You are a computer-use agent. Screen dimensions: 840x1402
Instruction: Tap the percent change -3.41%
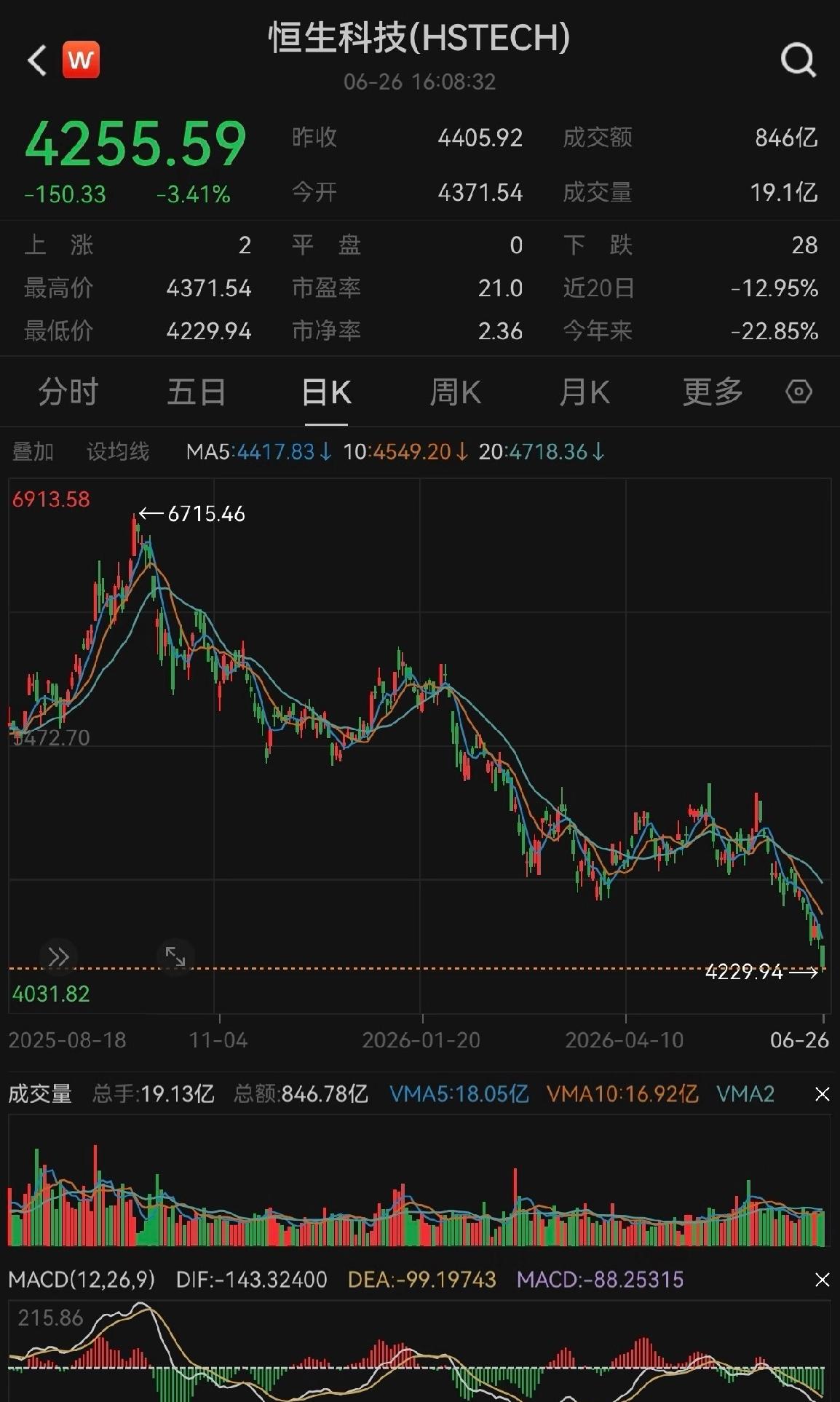tap(194, 194)
